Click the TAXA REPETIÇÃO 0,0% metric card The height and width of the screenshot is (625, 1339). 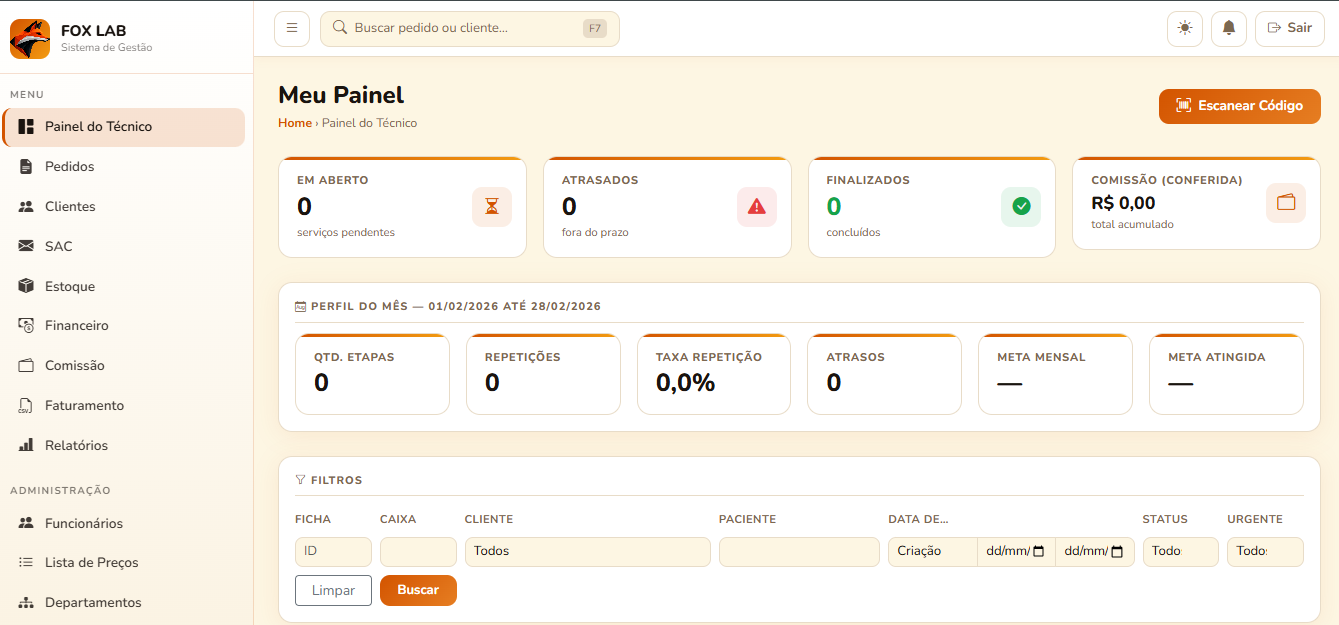(713, 374)
